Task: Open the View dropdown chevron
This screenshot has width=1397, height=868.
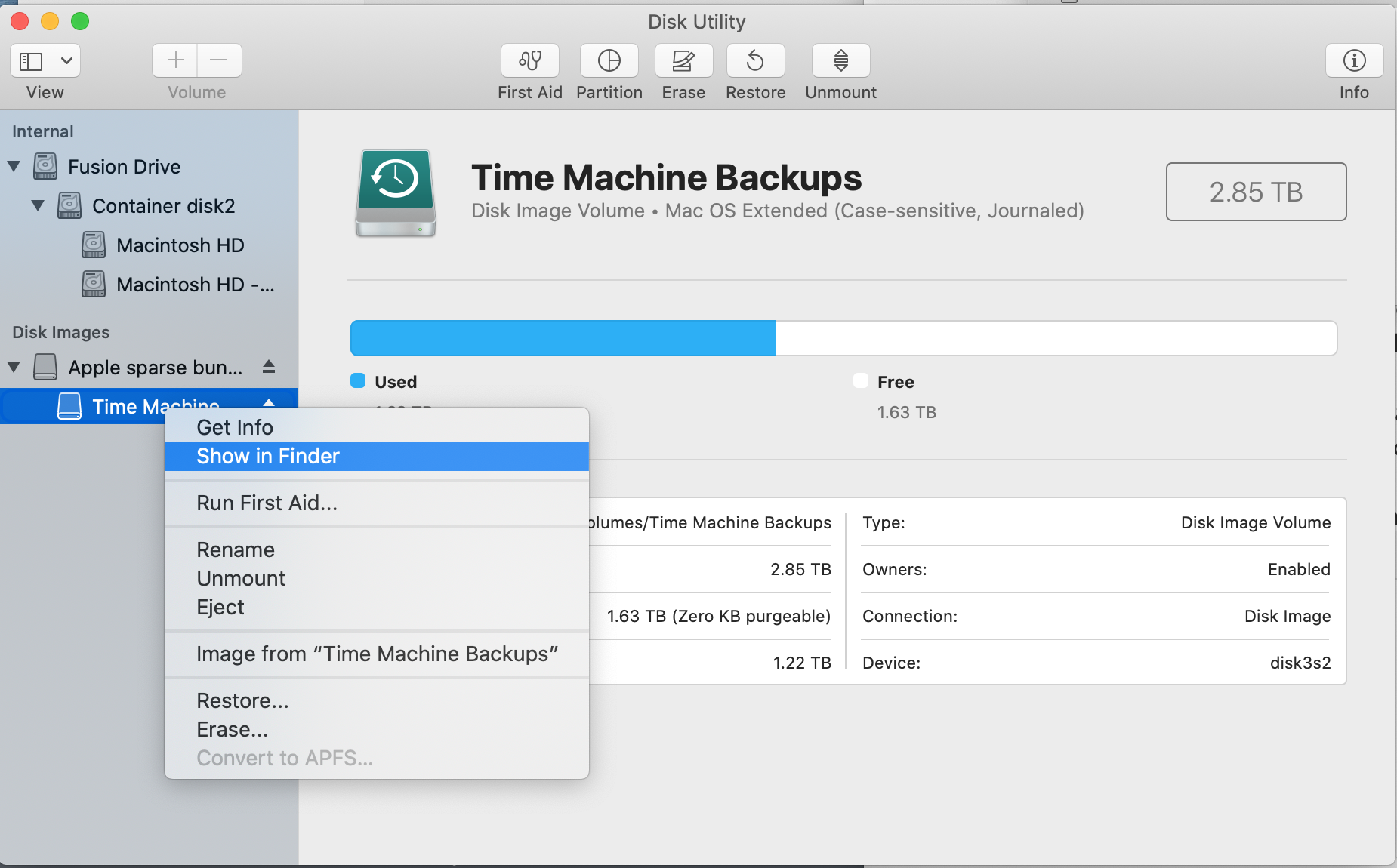Action: [x=66, y=60]
